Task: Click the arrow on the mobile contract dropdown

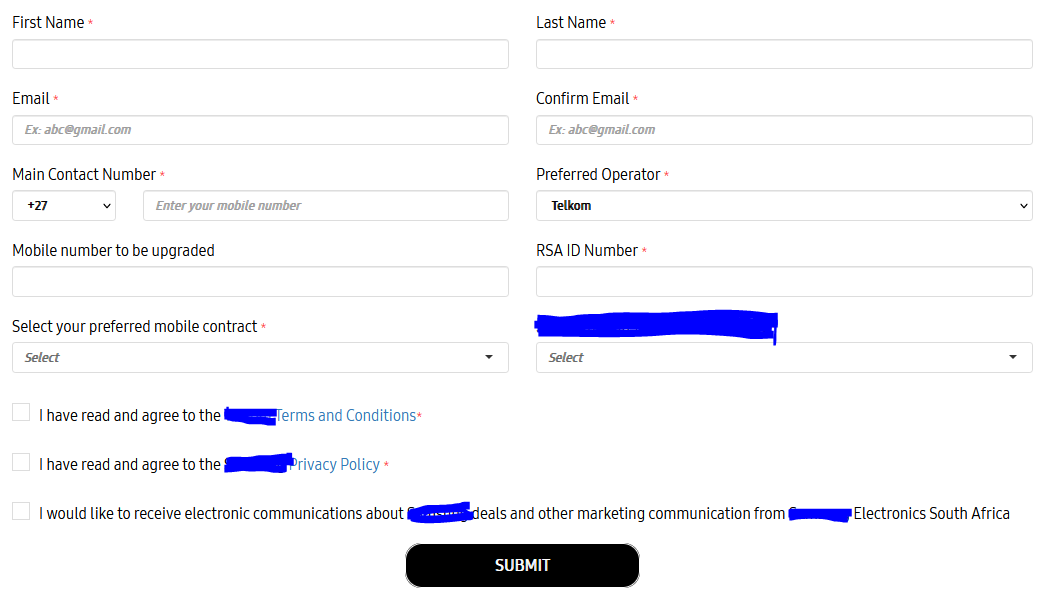Action: coord(489,357)
